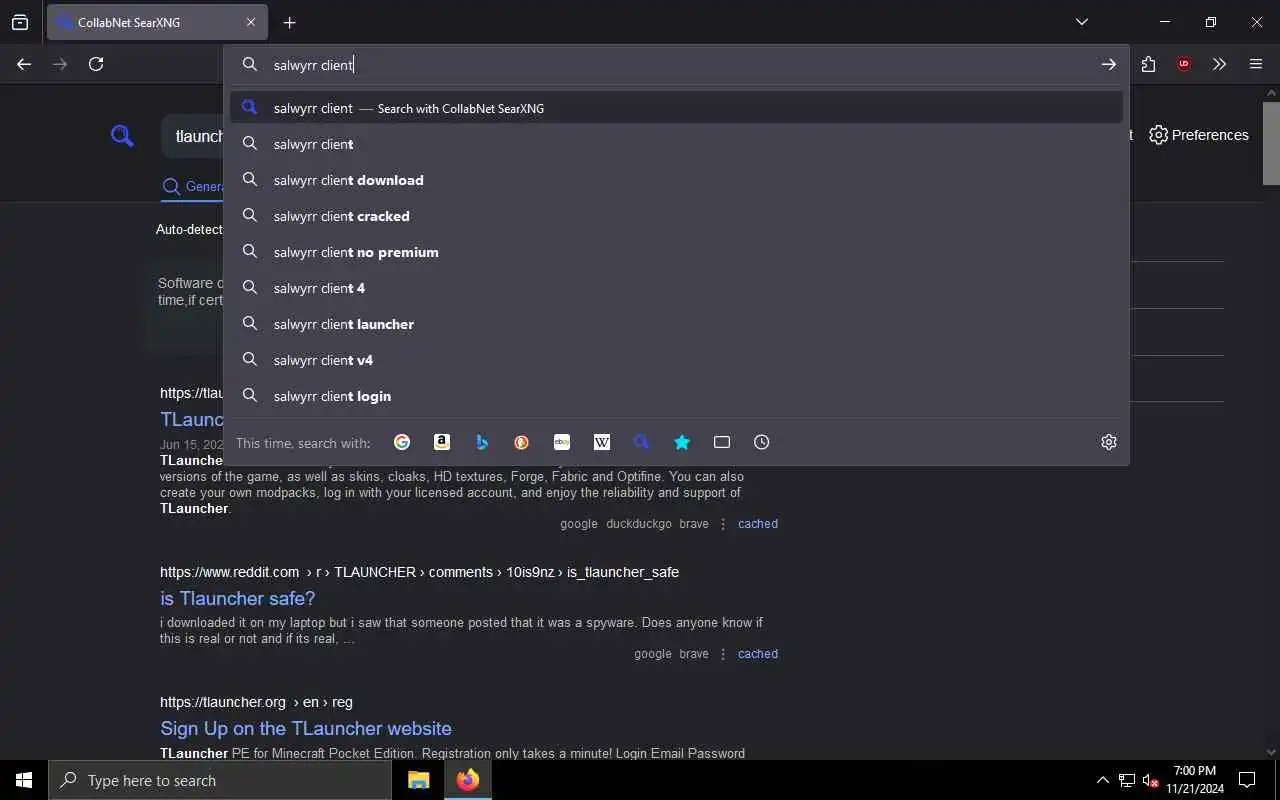Open Firefox View icon
Viewport: 1280px width, 800px height.
[x=20, y=22]
